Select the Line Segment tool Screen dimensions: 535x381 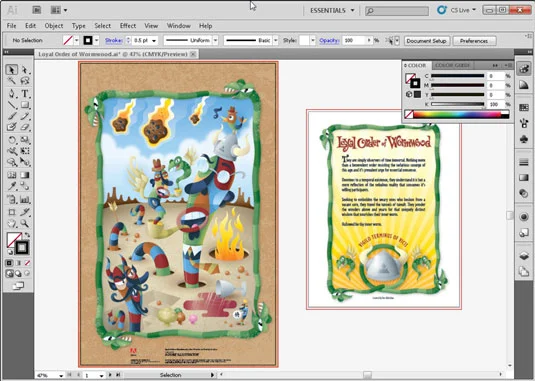pos(12,105)
